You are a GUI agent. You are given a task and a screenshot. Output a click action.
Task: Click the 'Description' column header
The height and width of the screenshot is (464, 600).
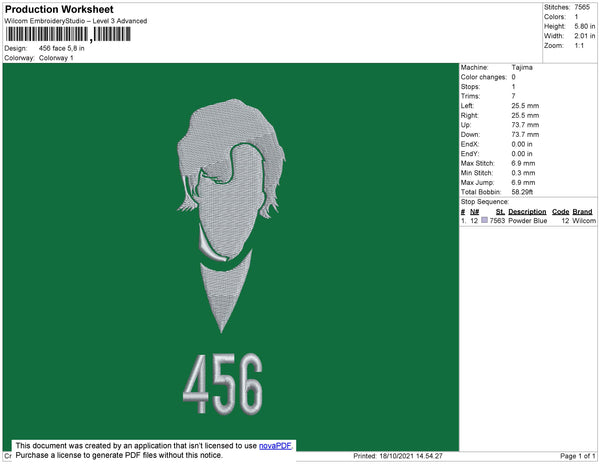point(527,212)
